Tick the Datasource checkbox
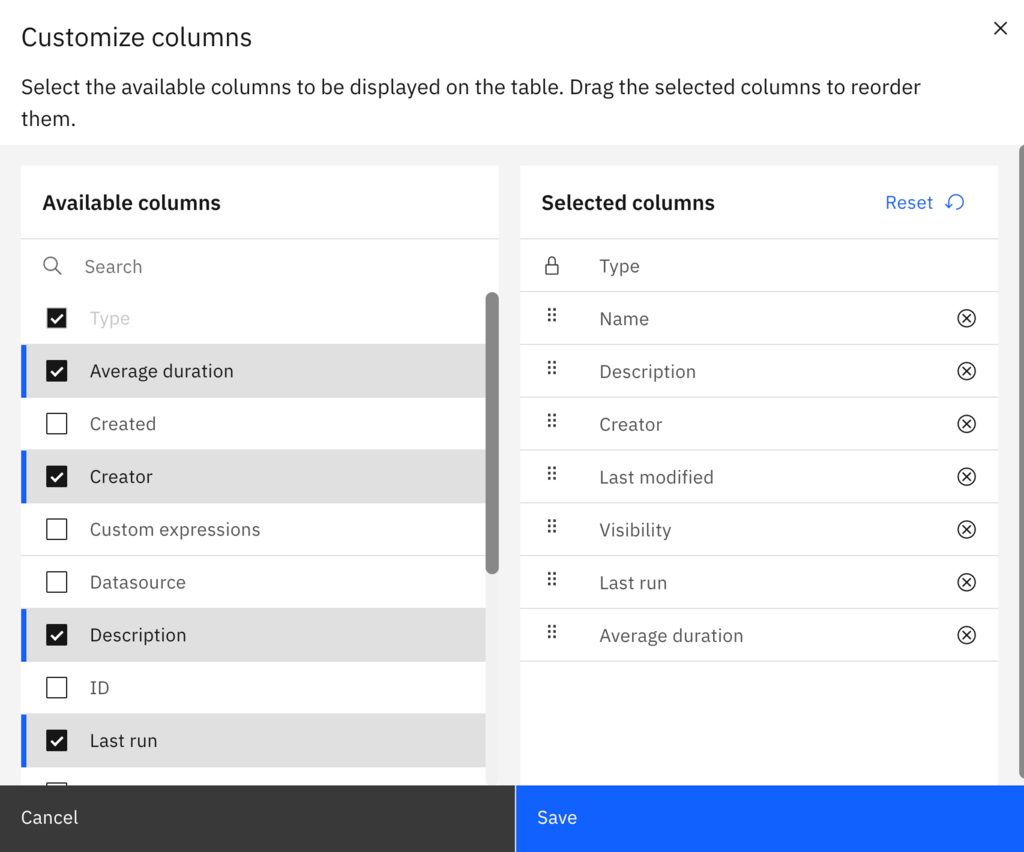 [x=57, y=582]
